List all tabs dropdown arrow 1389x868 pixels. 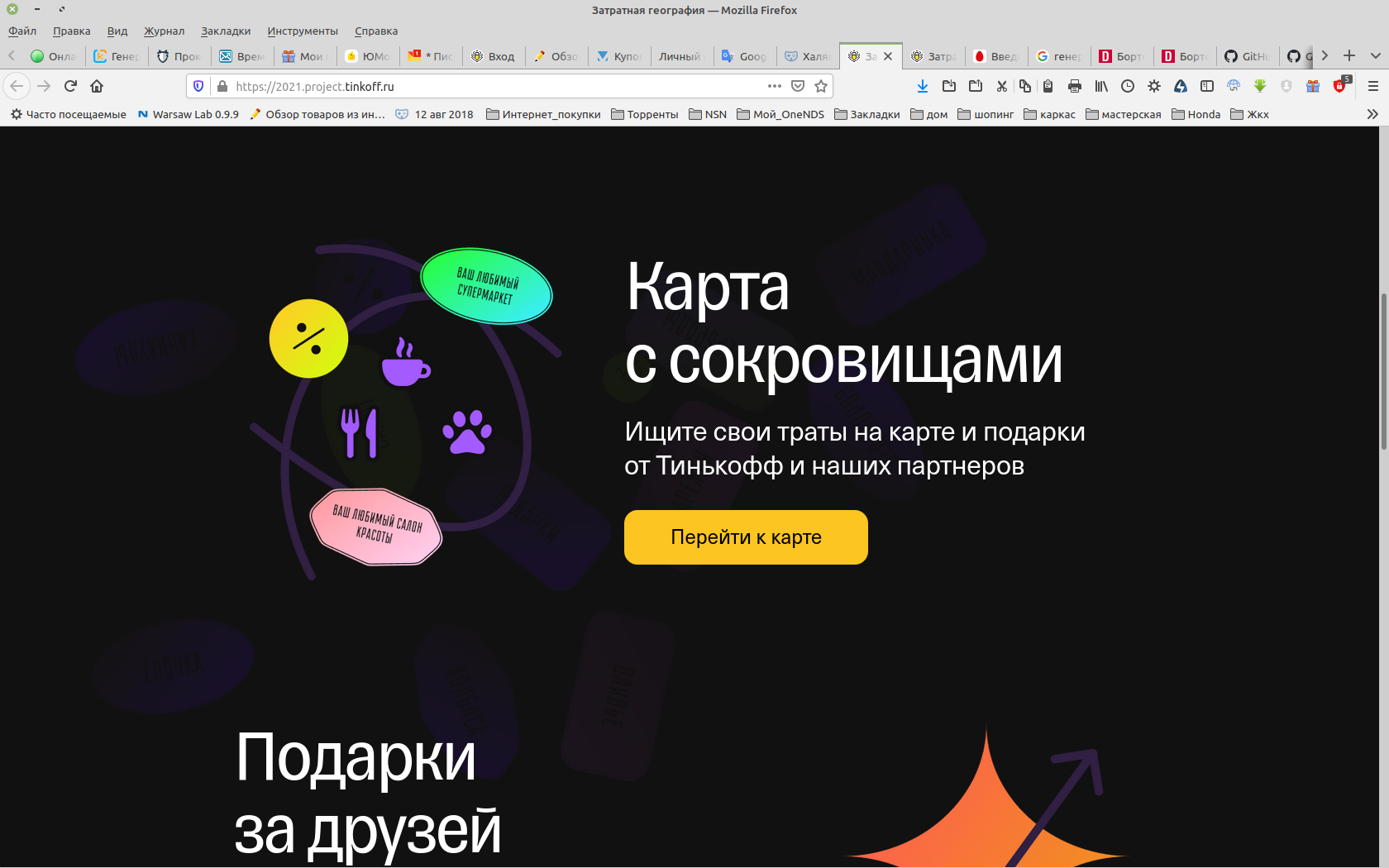click(1376, 55)
